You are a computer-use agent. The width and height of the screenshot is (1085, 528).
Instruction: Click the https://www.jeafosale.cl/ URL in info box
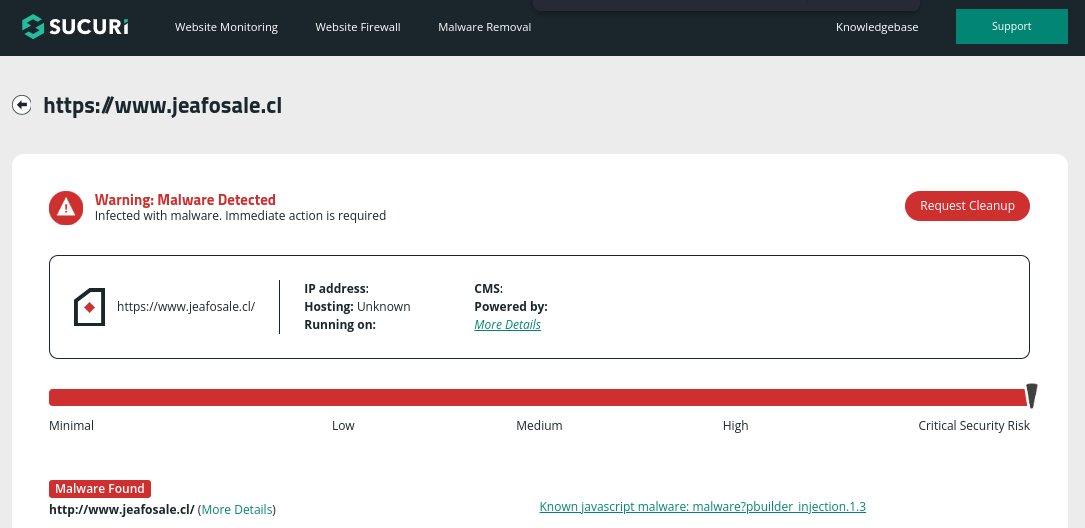(x=186, y=307)
